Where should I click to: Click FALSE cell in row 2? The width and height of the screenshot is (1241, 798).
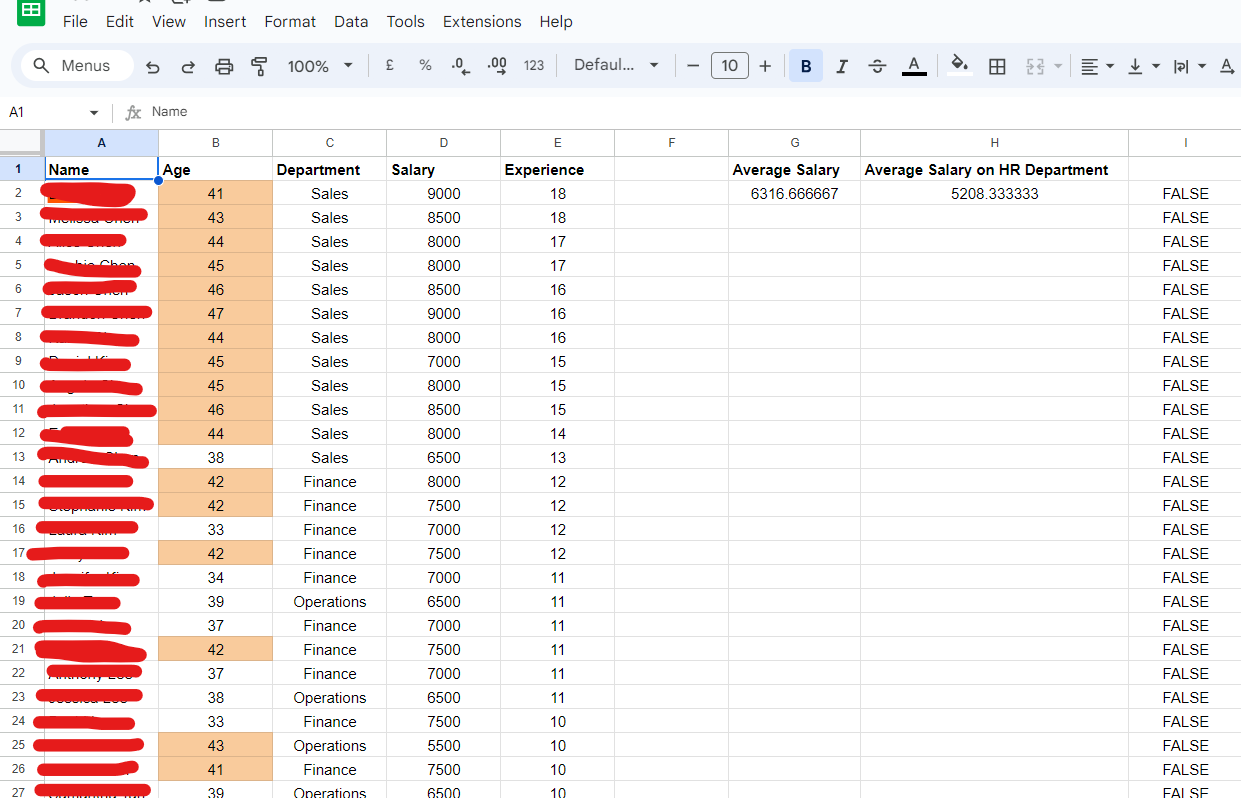tap(1184, 193)
